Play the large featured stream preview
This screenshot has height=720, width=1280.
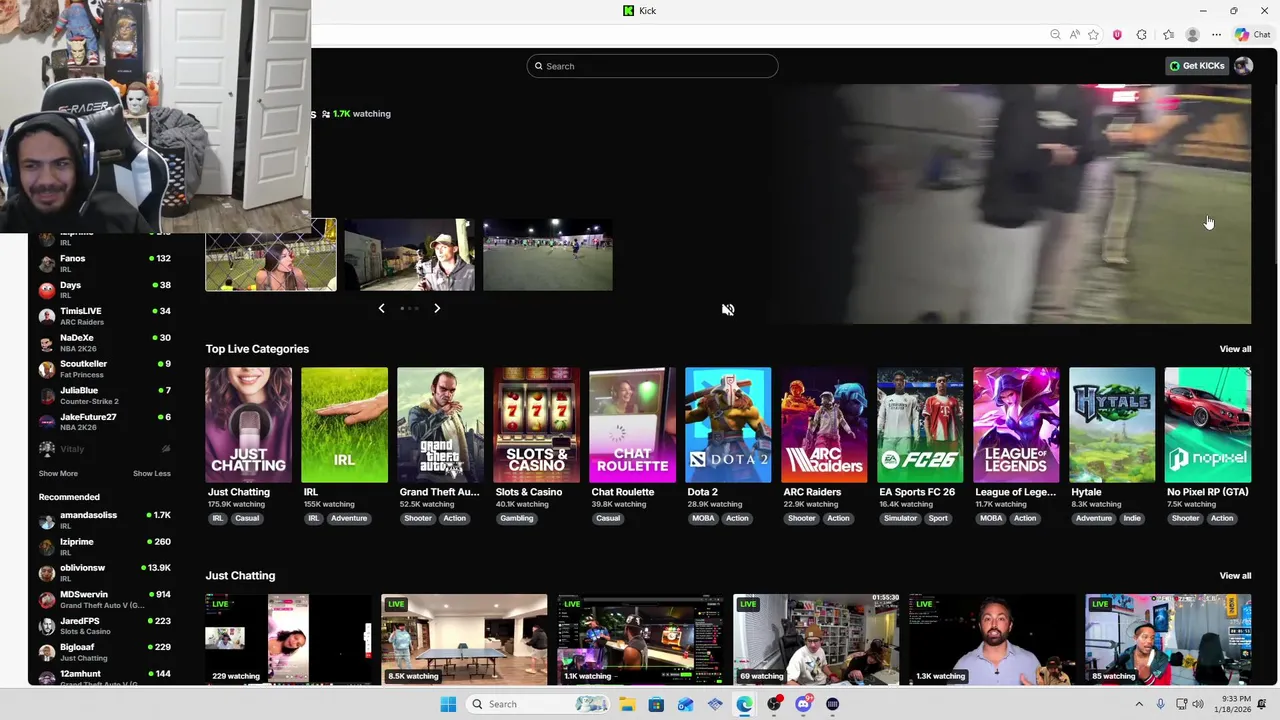1010,204
